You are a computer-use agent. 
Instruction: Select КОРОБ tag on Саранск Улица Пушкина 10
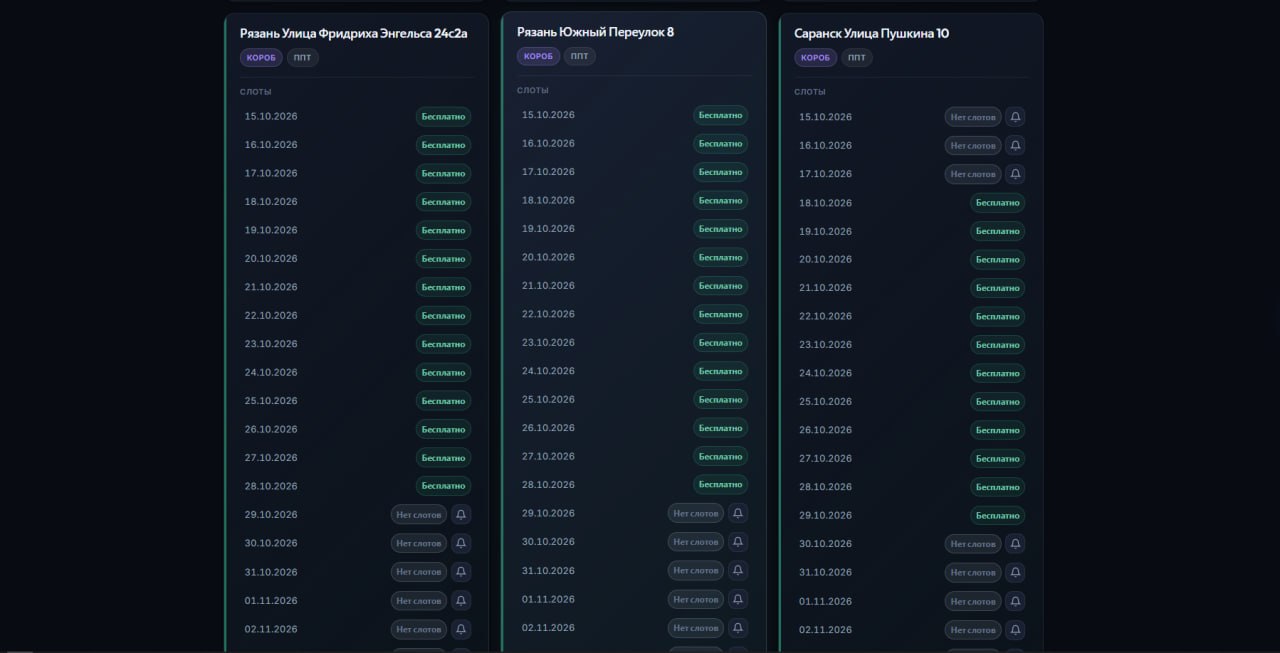[x=816, y=58]
